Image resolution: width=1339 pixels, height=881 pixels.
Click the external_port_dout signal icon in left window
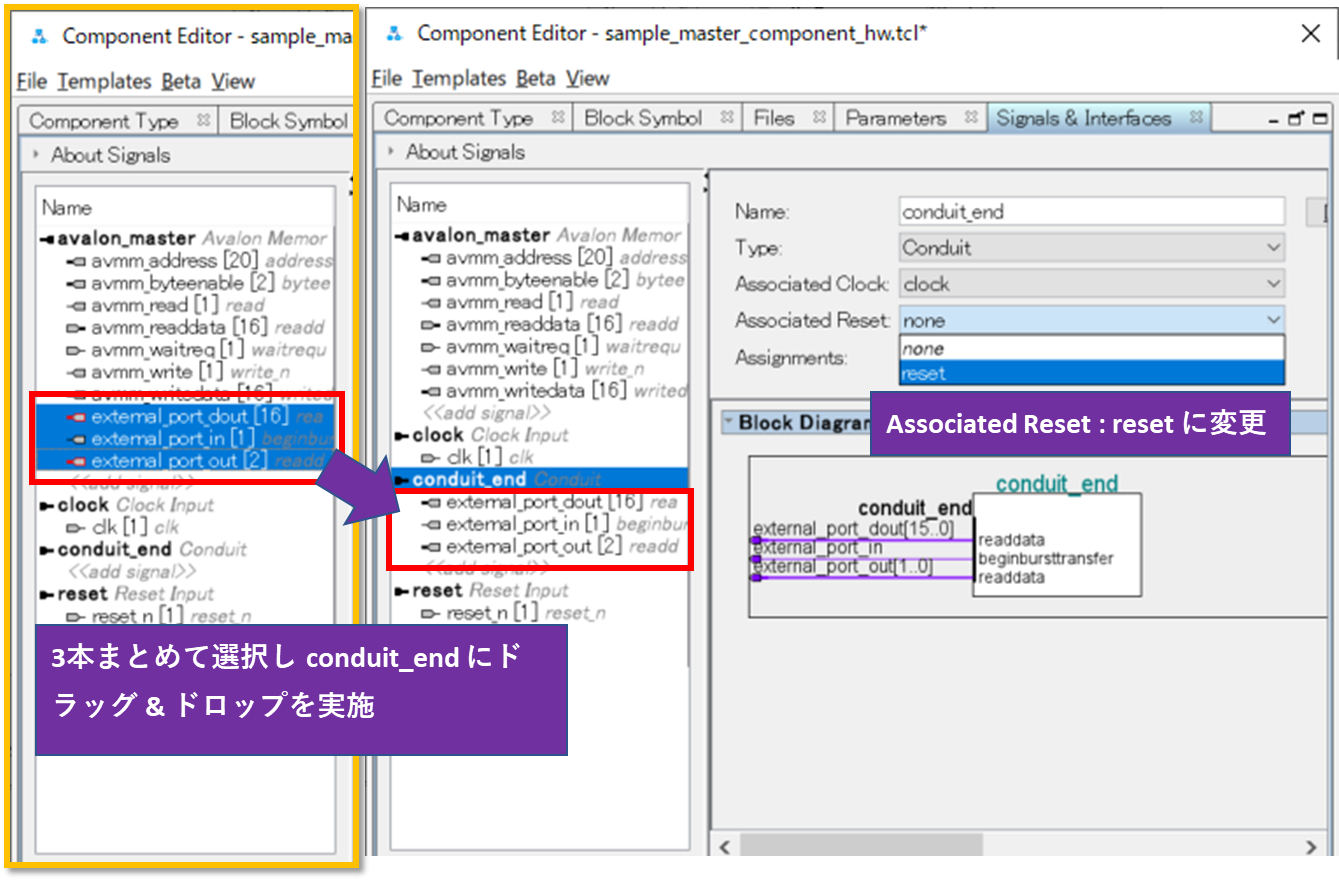(74, 417)
